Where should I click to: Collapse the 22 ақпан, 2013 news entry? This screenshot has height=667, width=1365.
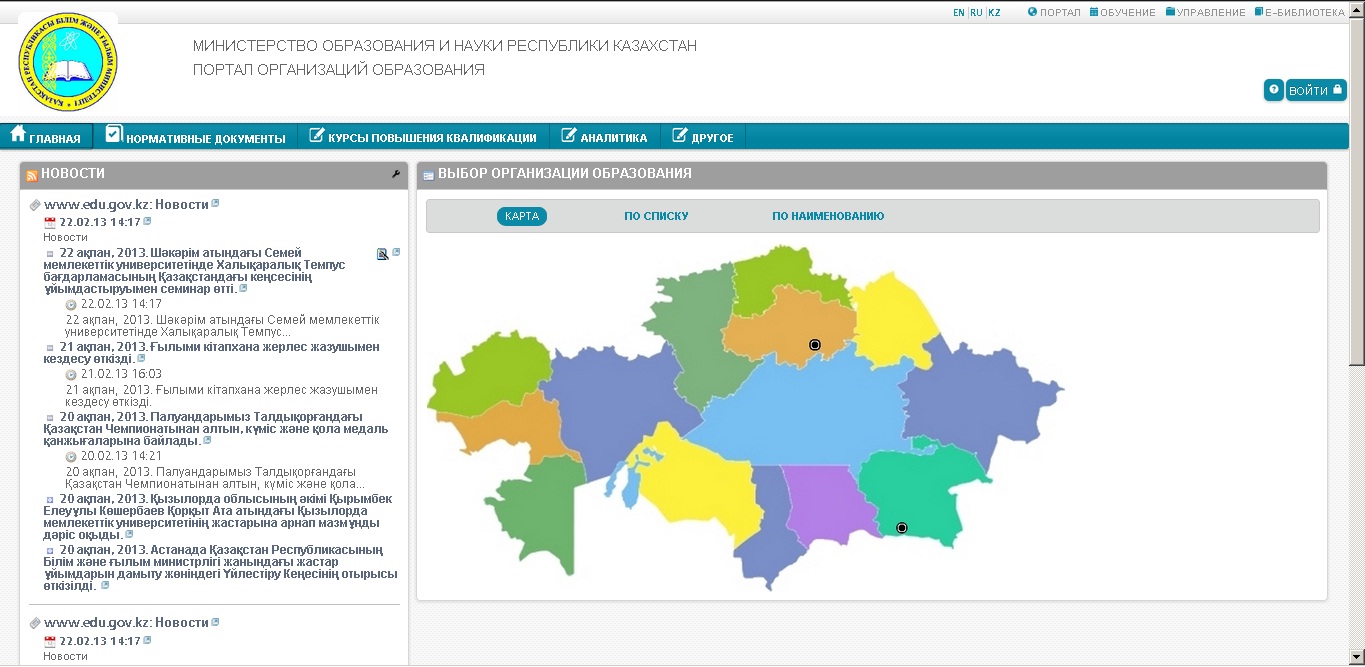(x=49, y=254)
